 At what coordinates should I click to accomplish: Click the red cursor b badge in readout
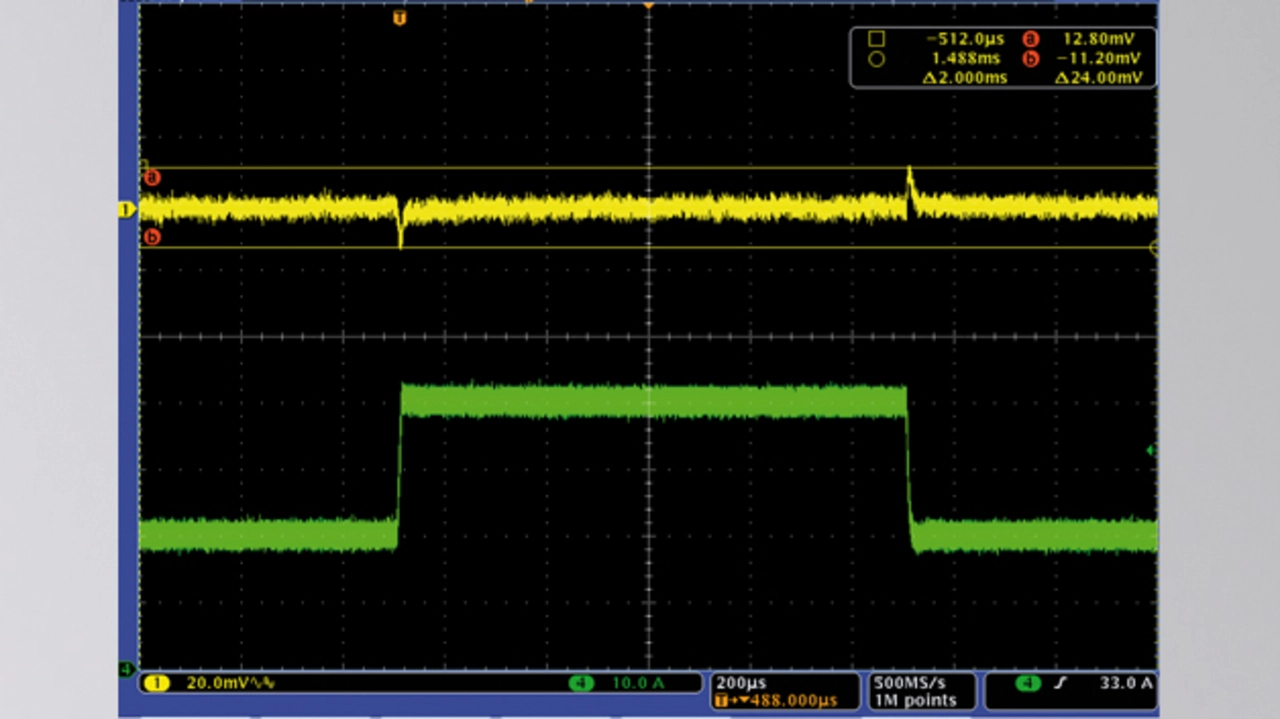click(x=1030, y=59)
